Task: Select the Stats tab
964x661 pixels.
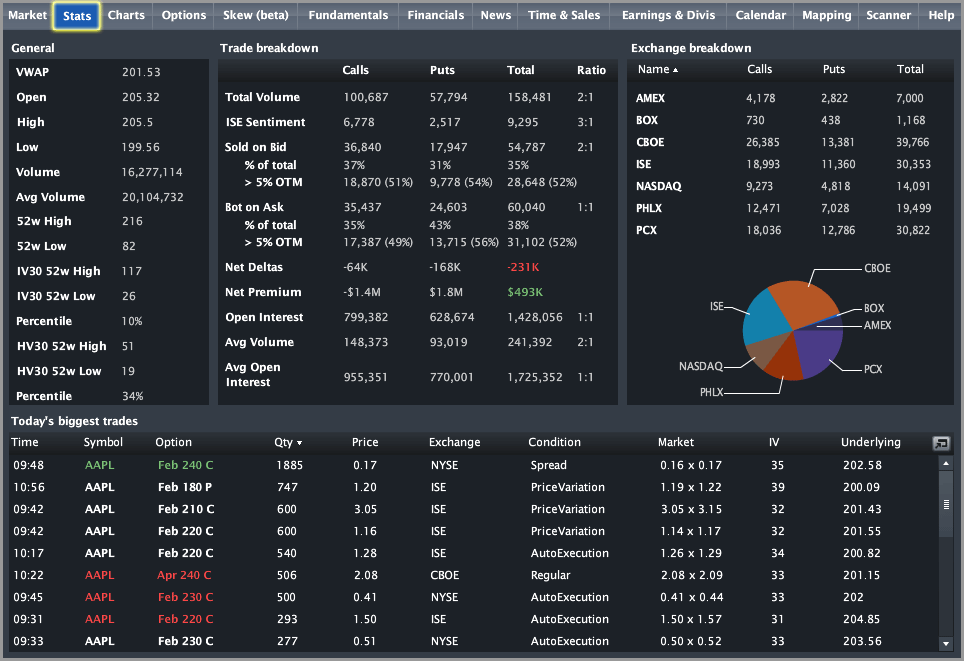Action: 77,16
